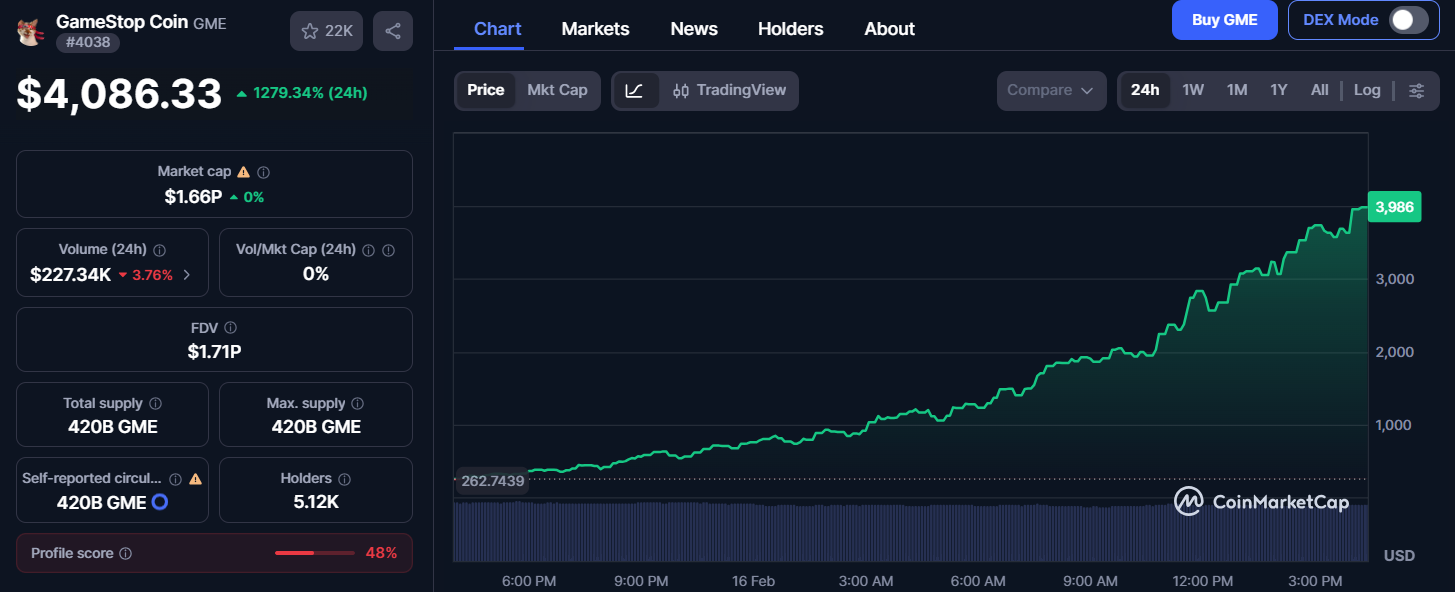Toggle DEX Mode switch

tap(1408, 20)
